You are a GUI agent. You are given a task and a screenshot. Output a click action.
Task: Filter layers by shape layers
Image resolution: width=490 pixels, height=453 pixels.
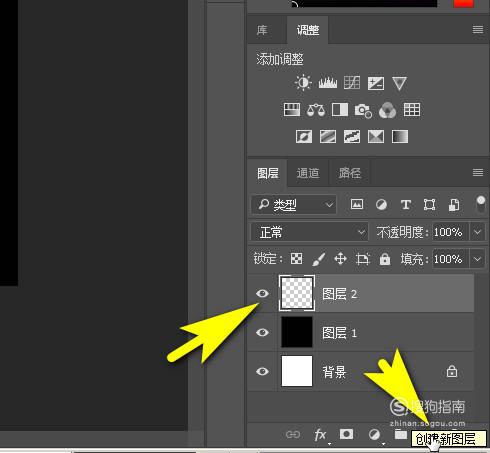point(429,204)
